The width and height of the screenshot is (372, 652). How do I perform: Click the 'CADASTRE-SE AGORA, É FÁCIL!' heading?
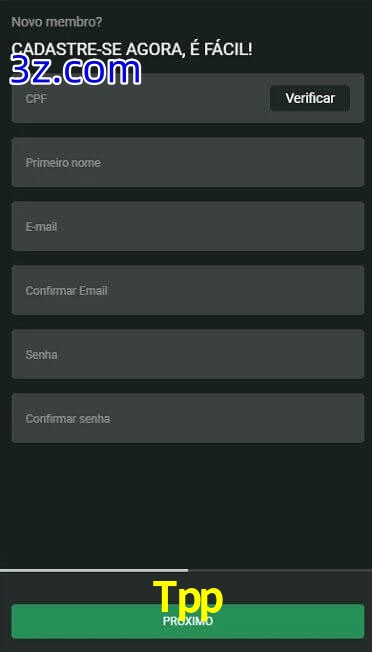(x=132, y=49)
